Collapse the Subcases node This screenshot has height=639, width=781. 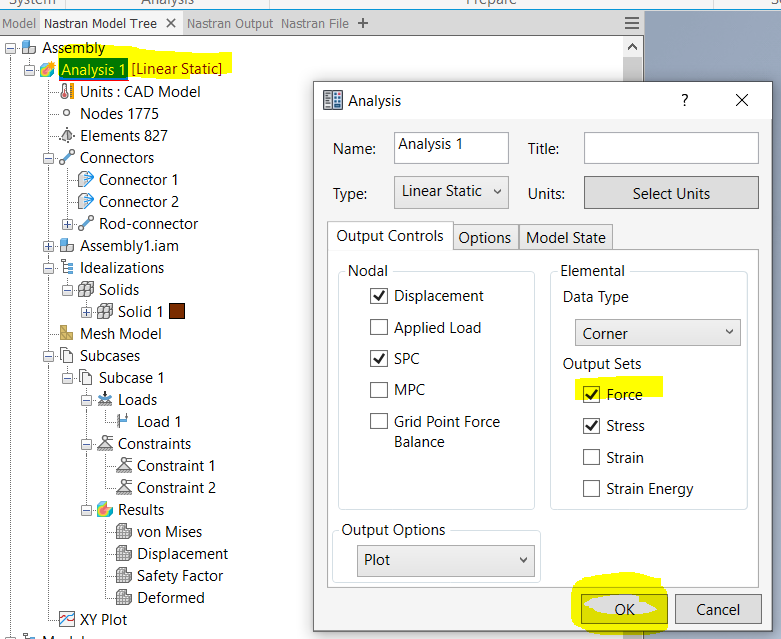(x=48, y=356)
